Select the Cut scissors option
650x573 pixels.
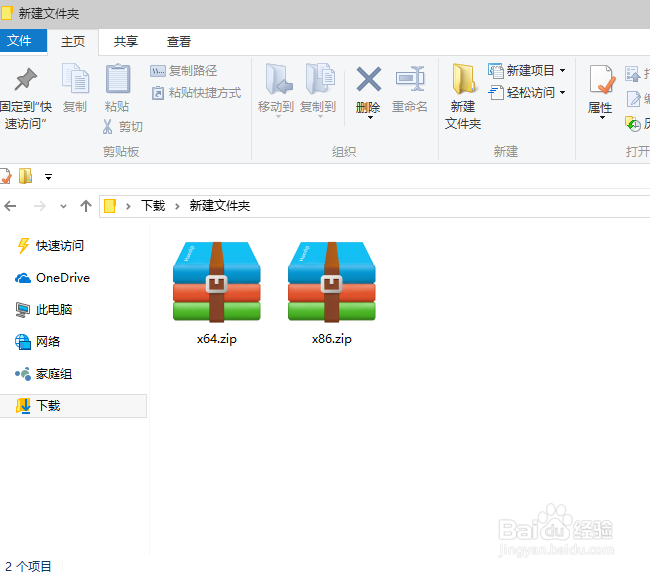coord(123,126)
